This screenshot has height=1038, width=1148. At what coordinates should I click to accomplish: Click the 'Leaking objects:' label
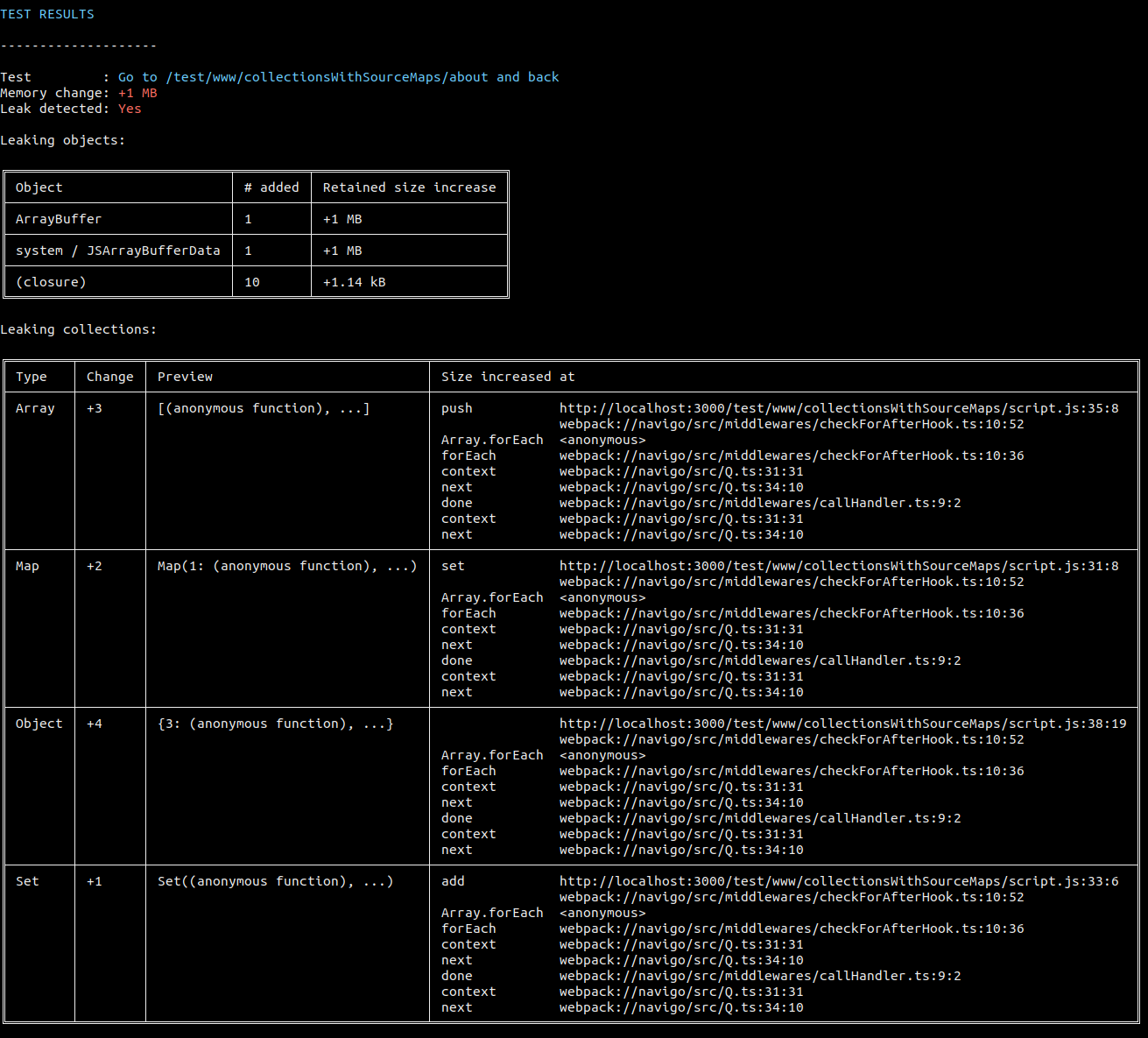pyautogui.click(x=63, y=140)
